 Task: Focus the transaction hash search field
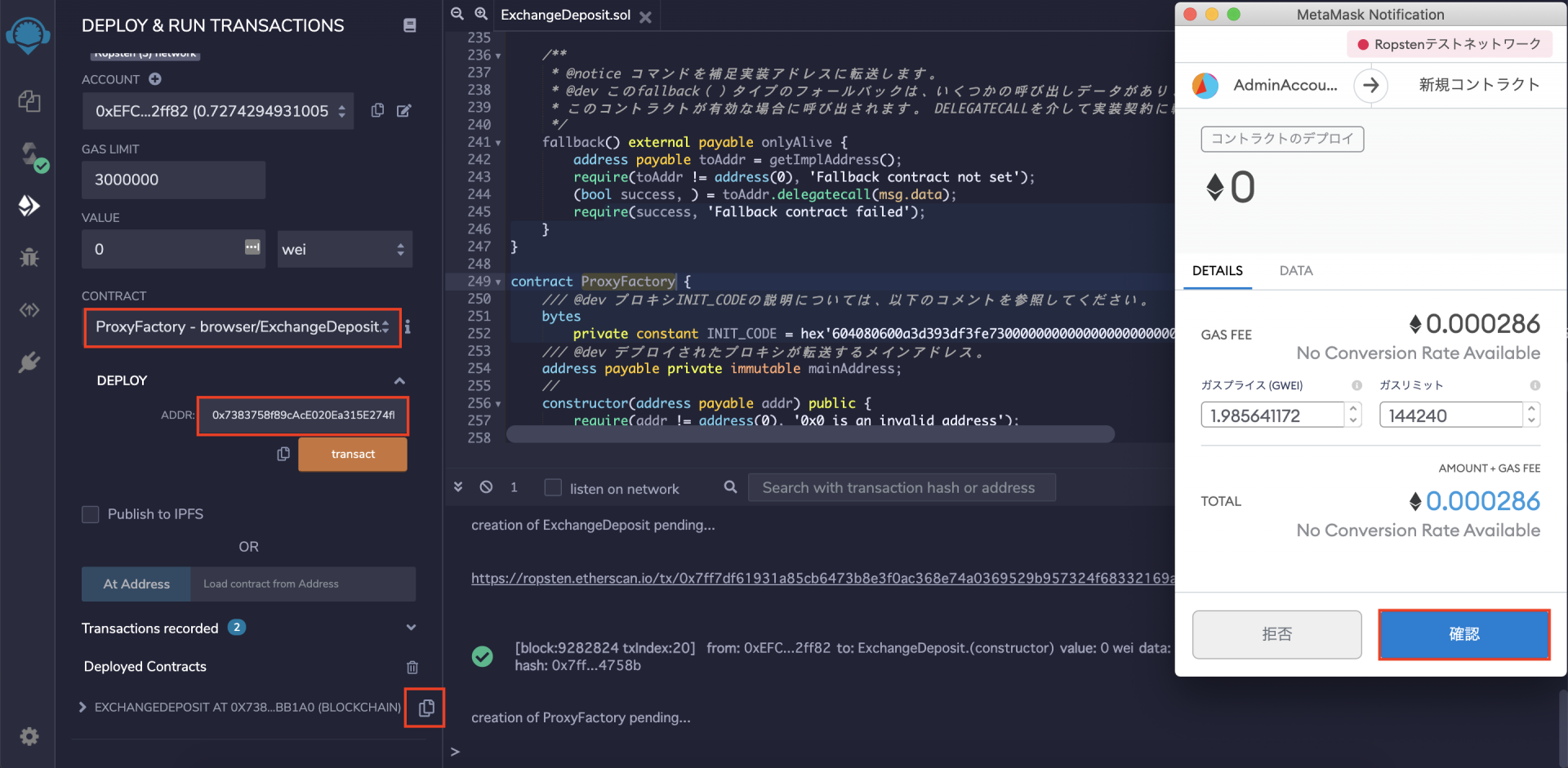902,488
